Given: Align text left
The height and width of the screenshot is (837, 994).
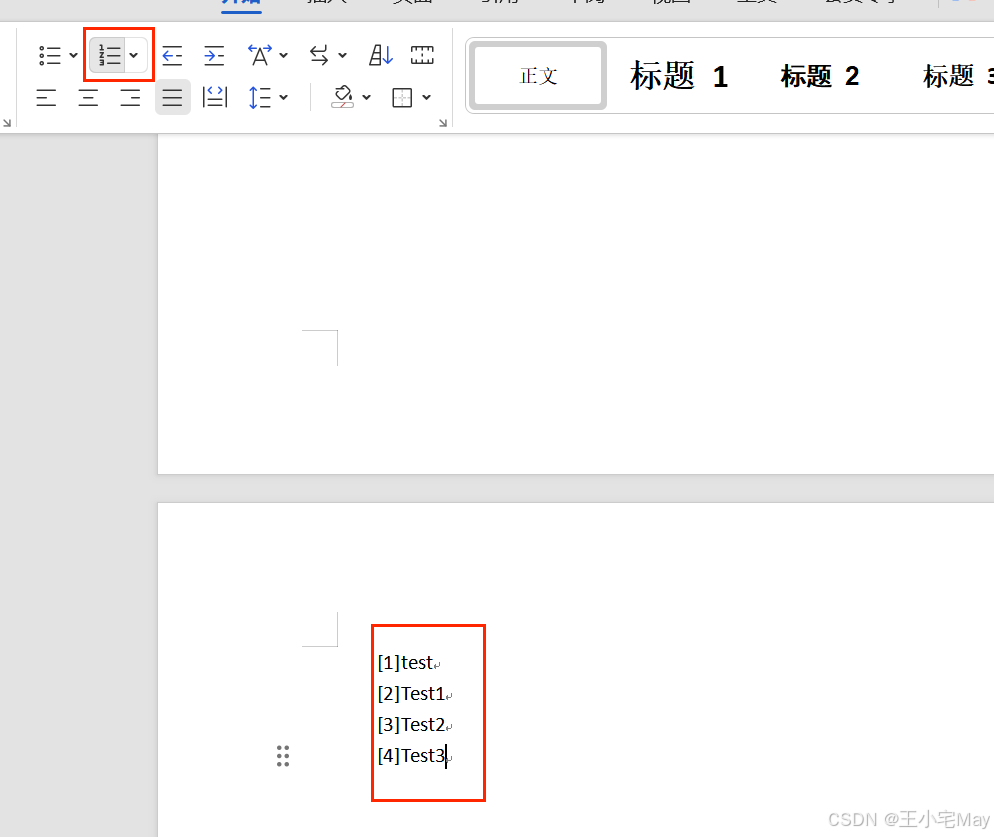Looking at the screenshot, I should pos(46,98).
